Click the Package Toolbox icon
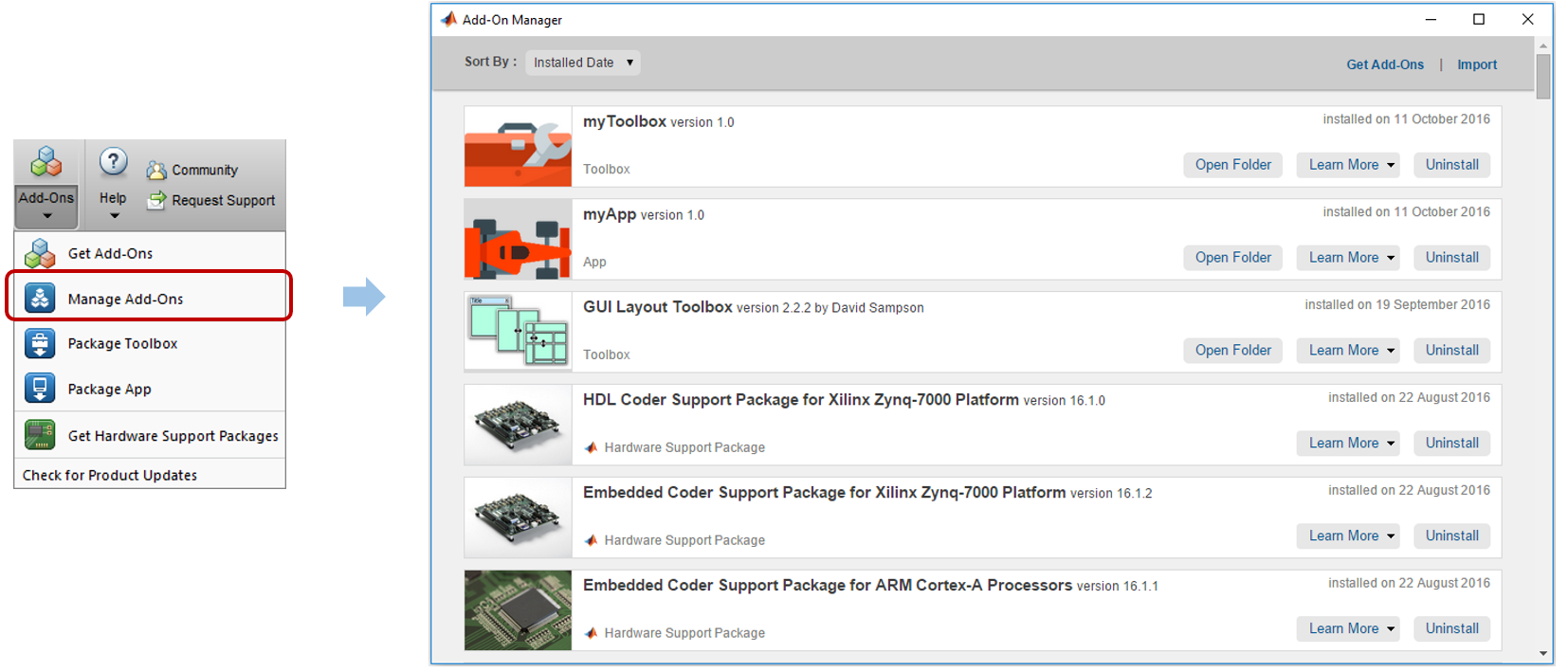The image size is (1568, 672). pos(40,344)
